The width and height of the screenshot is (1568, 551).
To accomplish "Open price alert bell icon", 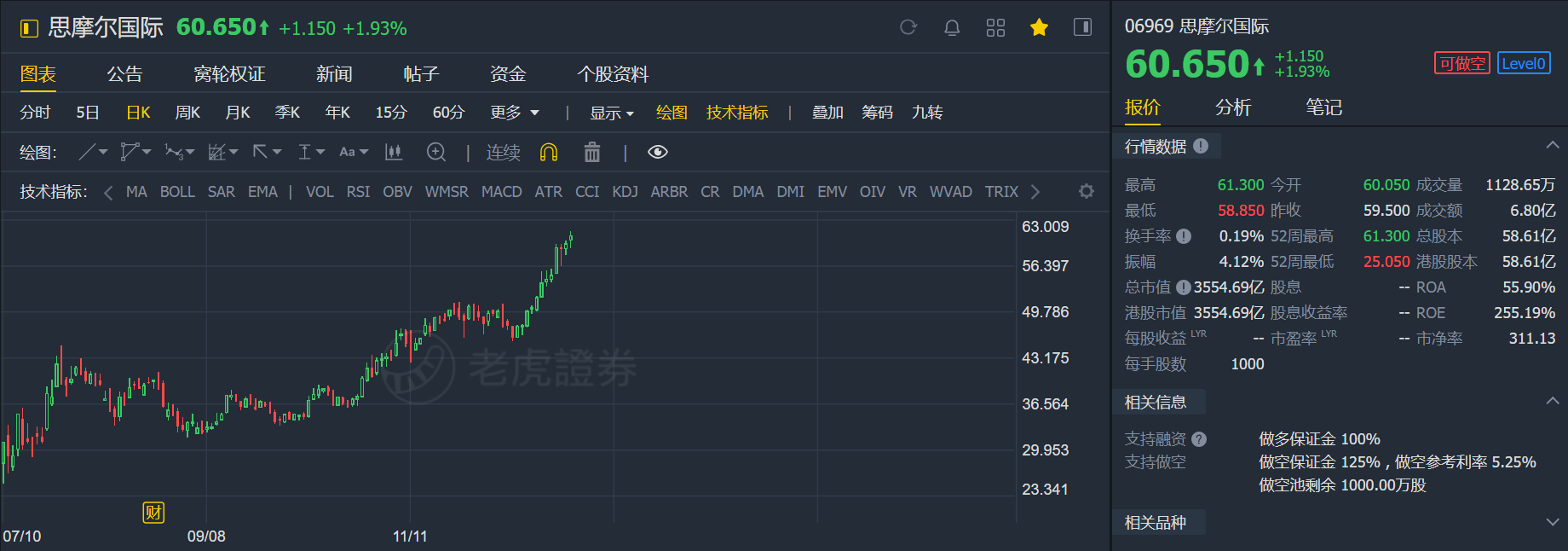I will point(952,27).
